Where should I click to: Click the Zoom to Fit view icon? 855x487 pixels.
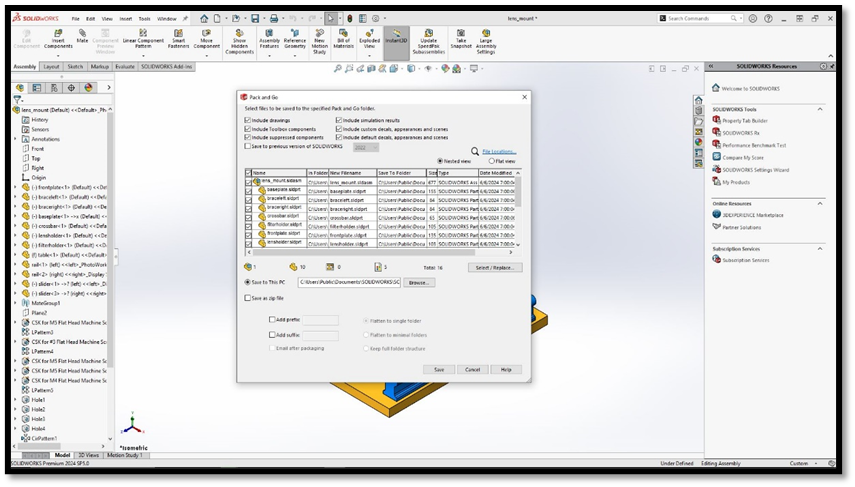(338, 69)
